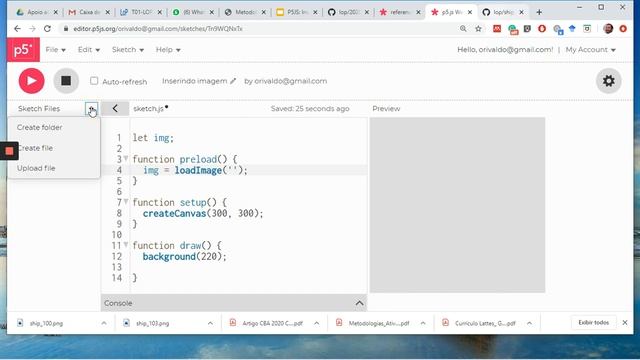Click the Saved 25 seconds ago status

[310, 109]
